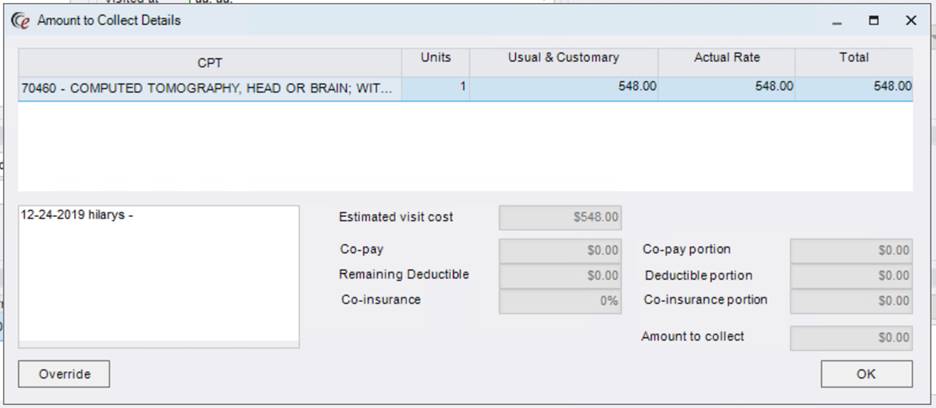
Task: Click the Override button
Action: click(x=64, y=374)
